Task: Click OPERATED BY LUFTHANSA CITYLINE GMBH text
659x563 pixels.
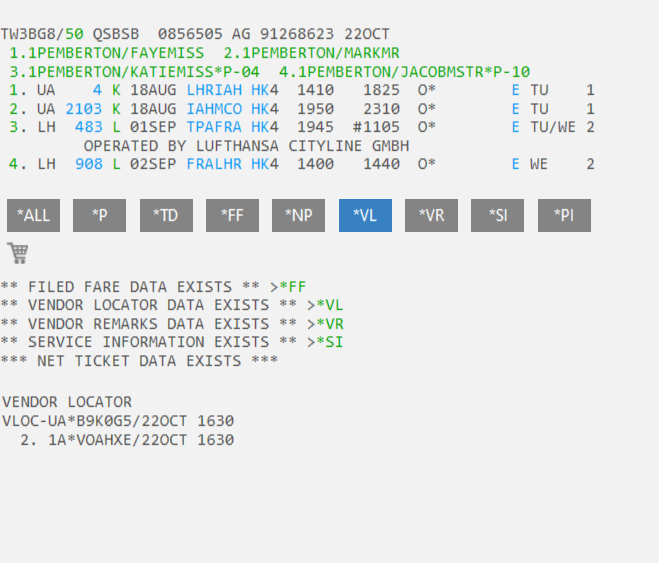Action: (x=246, y=146)
